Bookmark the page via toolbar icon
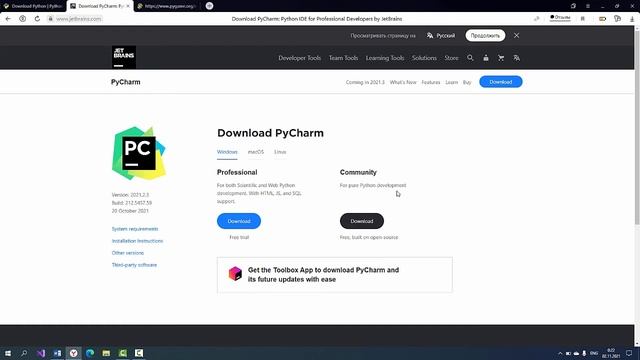 [x=582, y=19]
